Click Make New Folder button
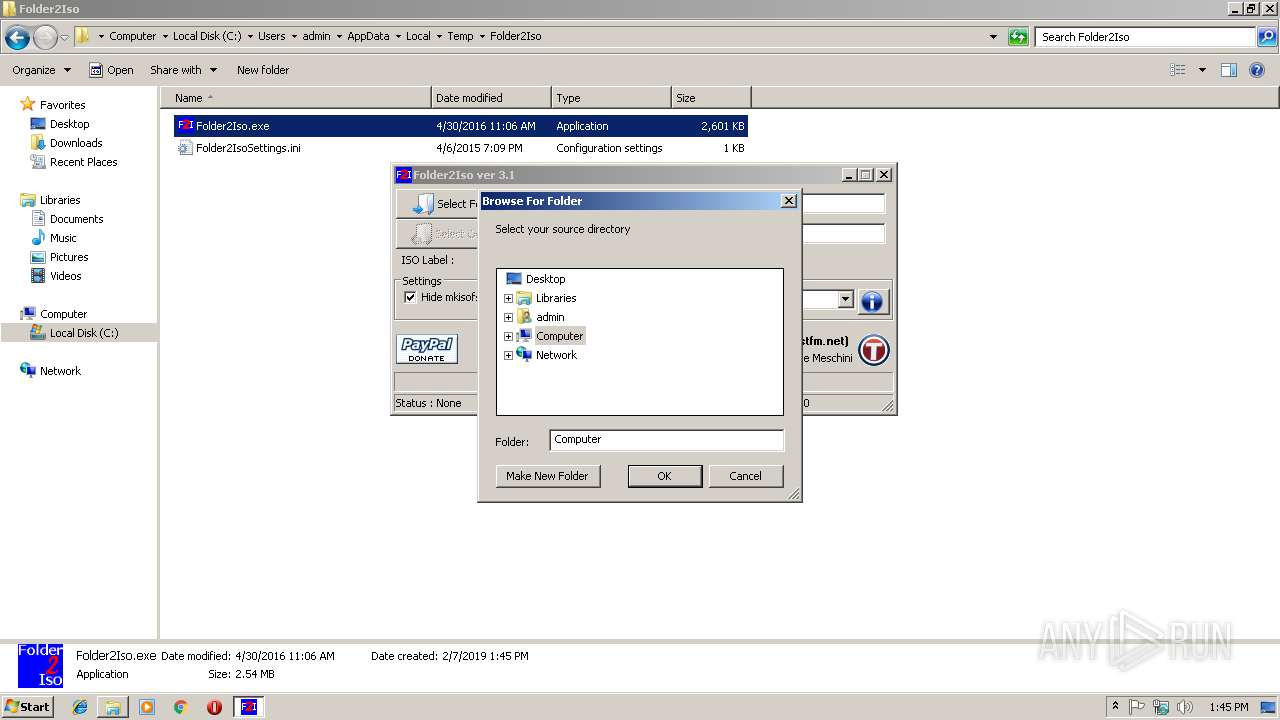 coord(547,476)
